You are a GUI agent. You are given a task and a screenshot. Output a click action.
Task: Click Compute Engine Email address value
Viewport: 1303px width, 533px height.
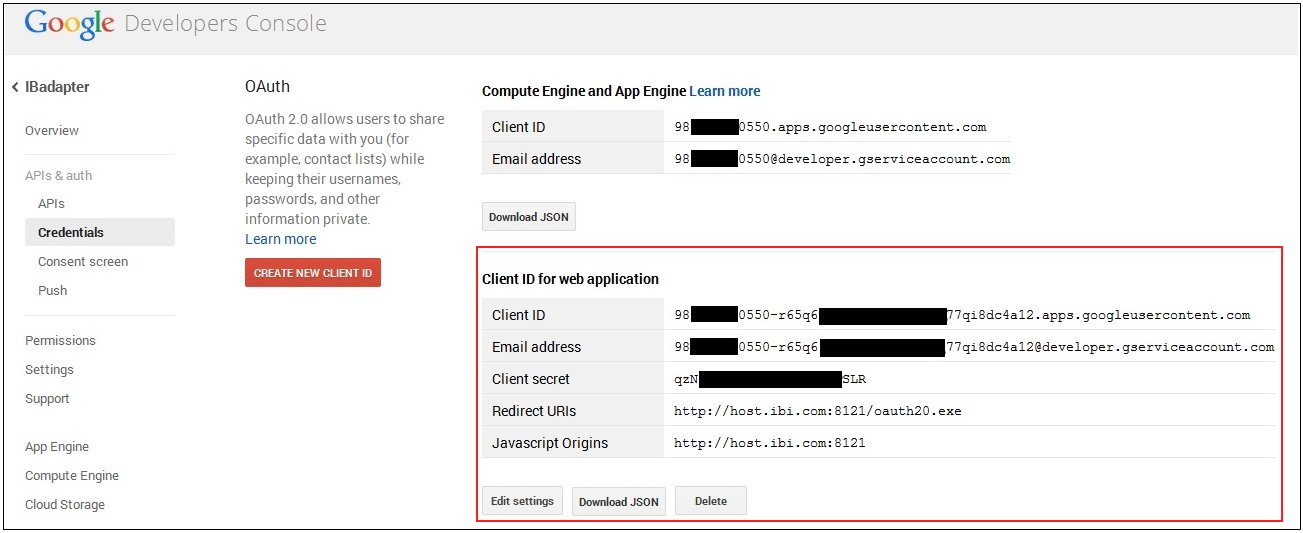click(842, 159)
